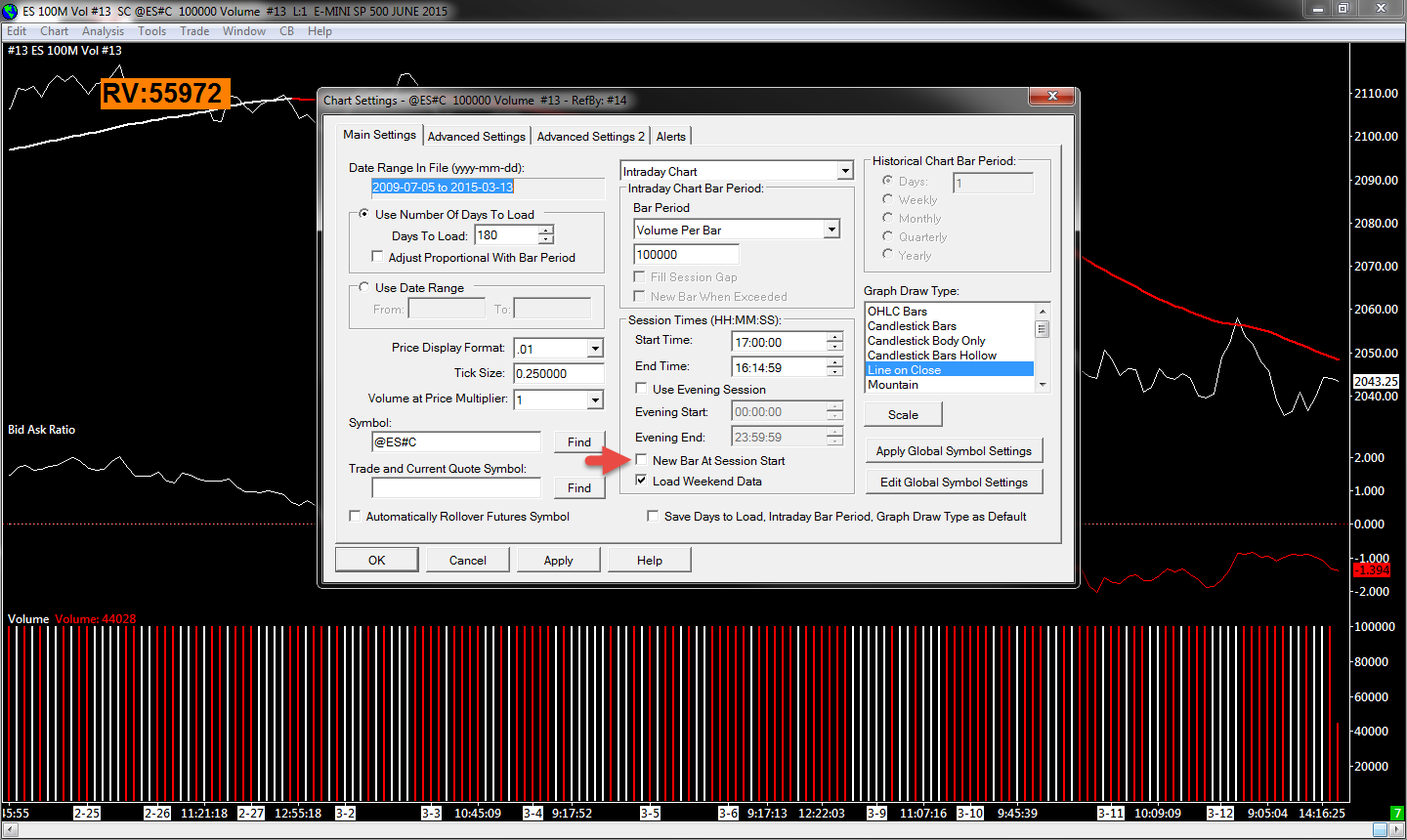This screenshot has width=1407, height=840.
Task: Open the Volume Per Bar dropdown
Action: (831, 231)
